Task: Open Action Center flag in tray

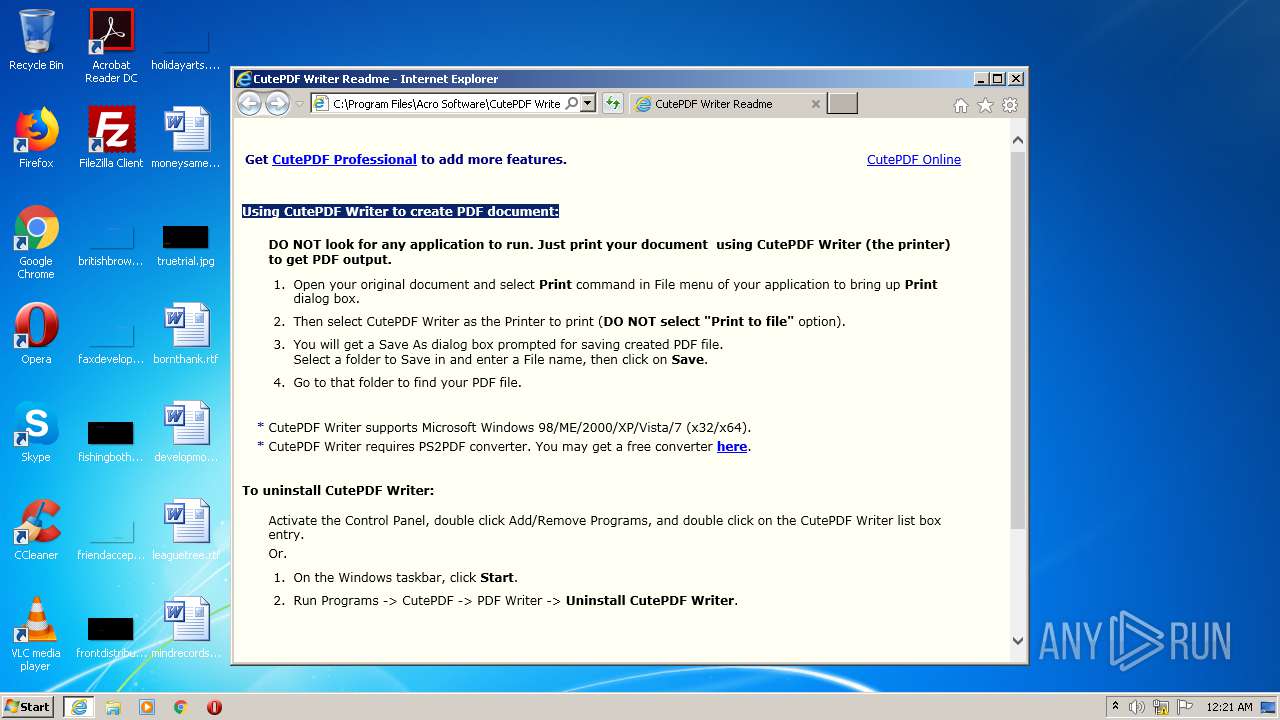Action: click(x=1184, y=707)
